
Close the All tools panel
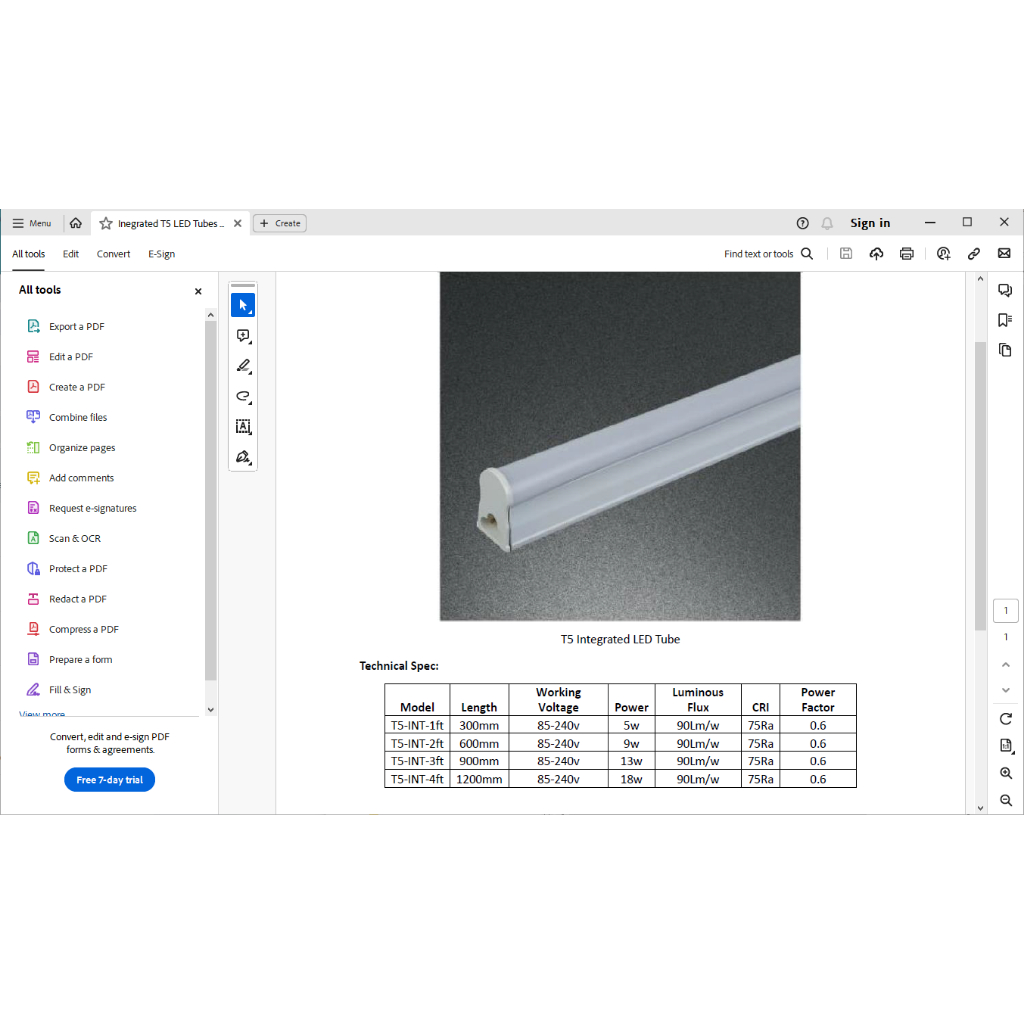198,291
